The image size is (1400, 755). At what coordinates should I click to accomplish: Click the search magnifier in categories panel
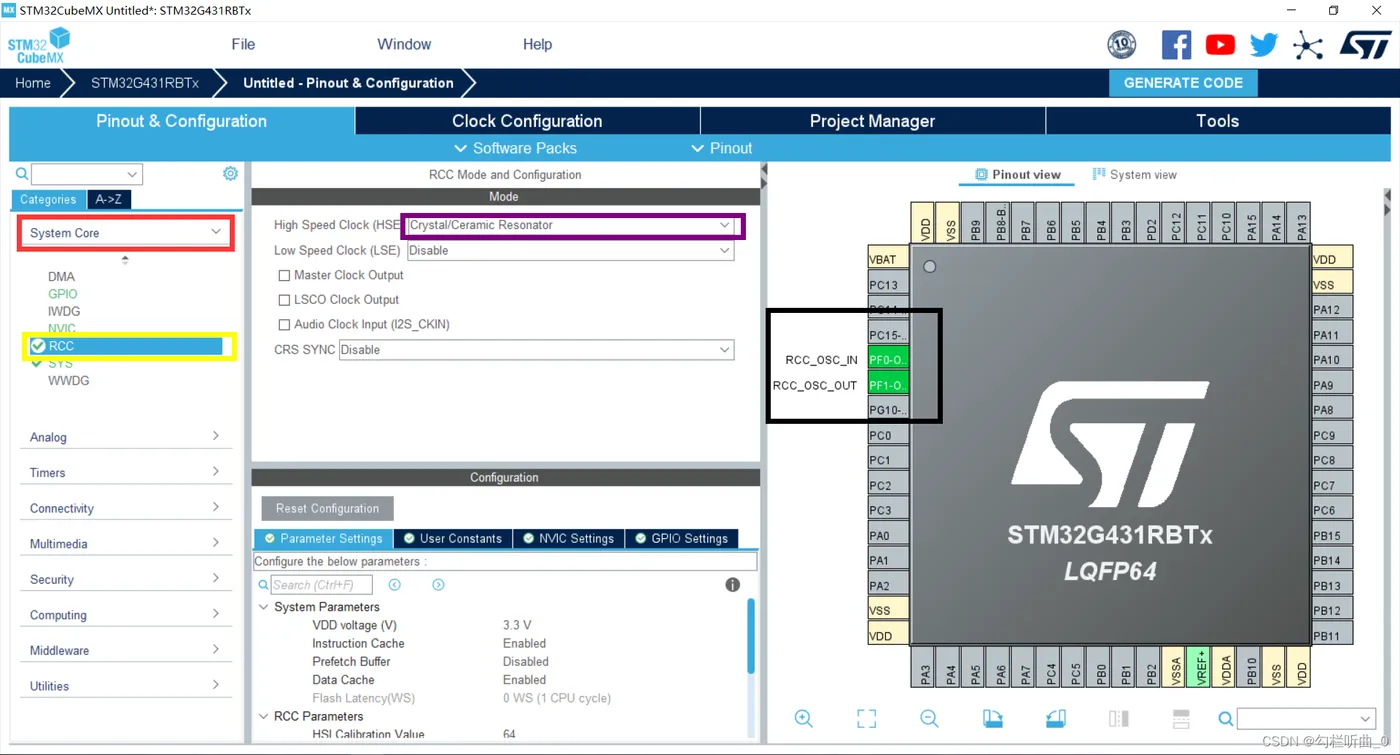click(x=22, y=174)
